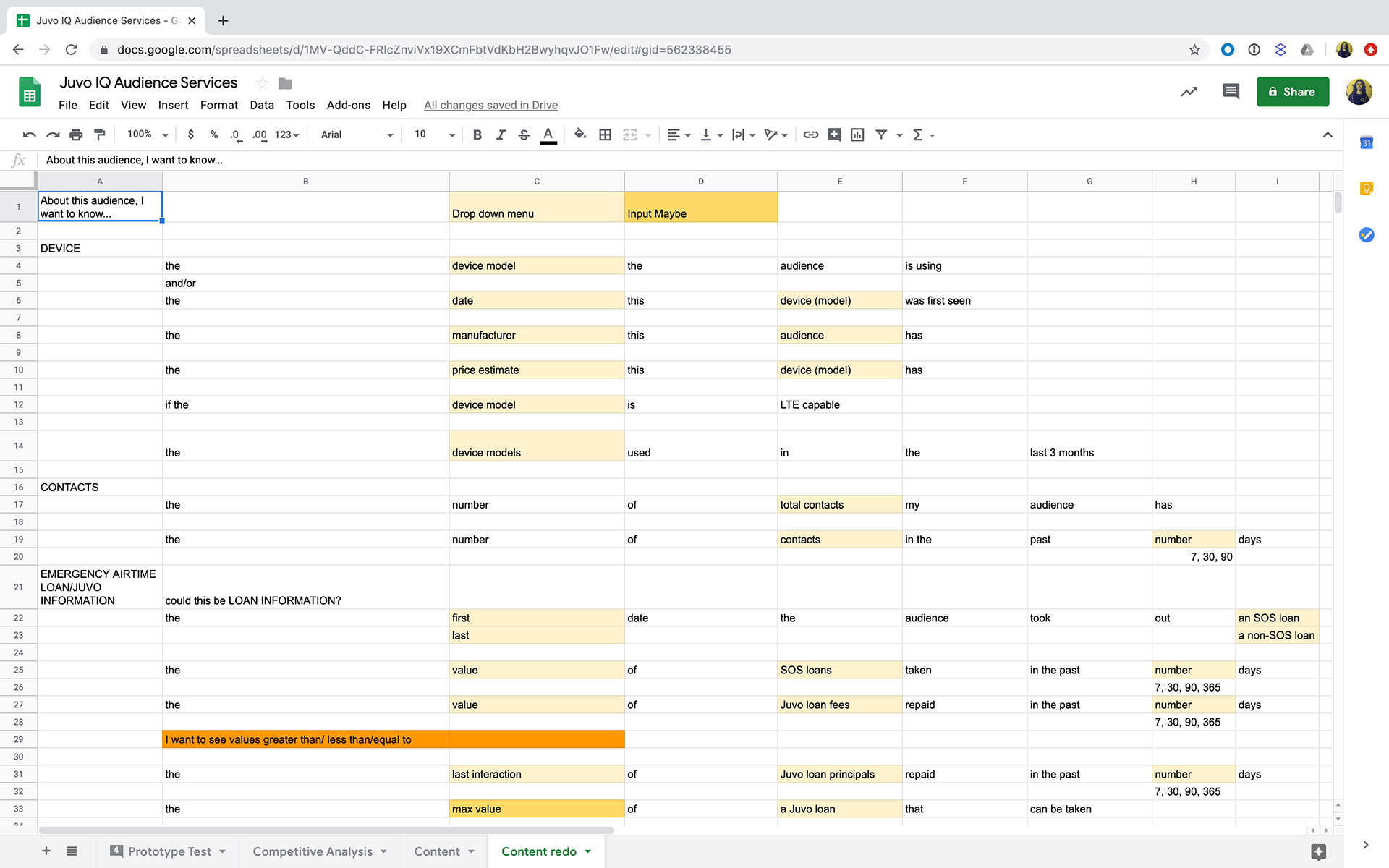Viewport: 1389px width, 868px height.
Task: Insert a link using toolbar icon
Action: [811, 135]
